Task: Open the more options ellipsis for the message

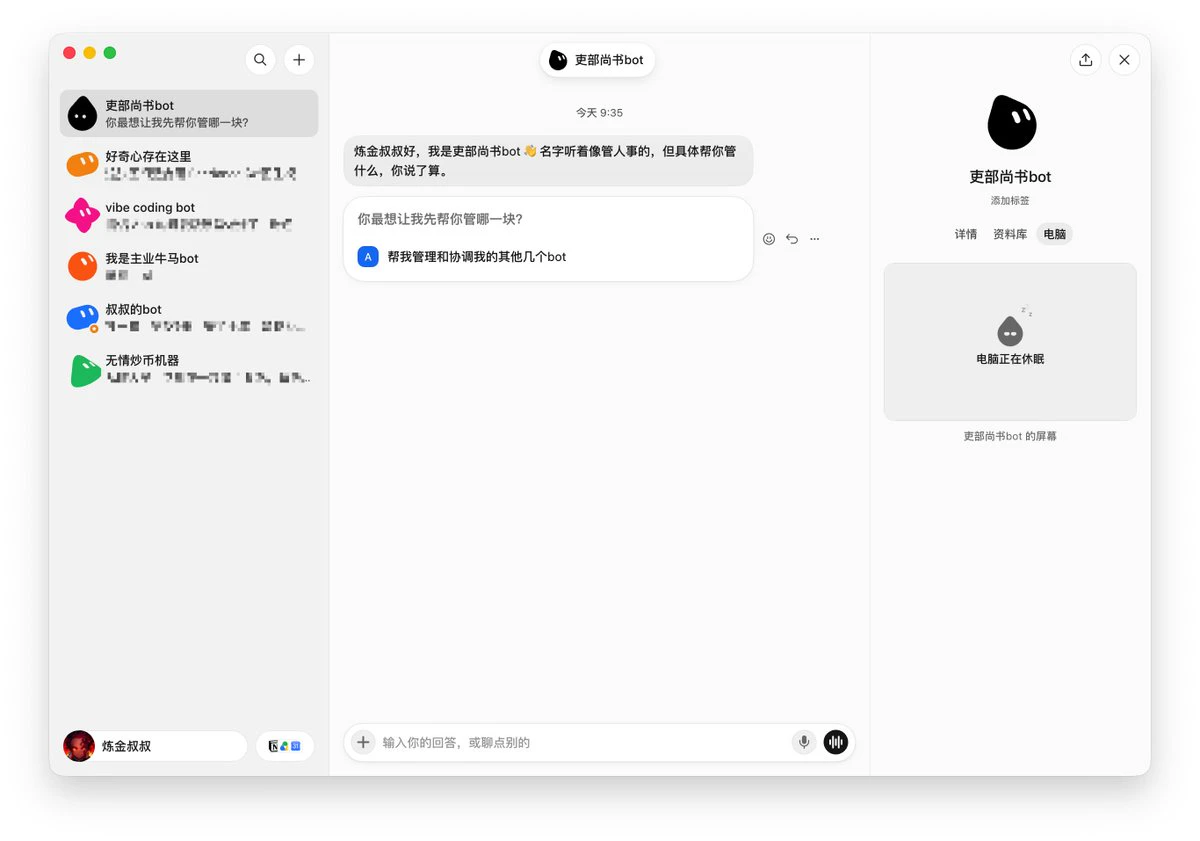Action: tap(815, 239)
